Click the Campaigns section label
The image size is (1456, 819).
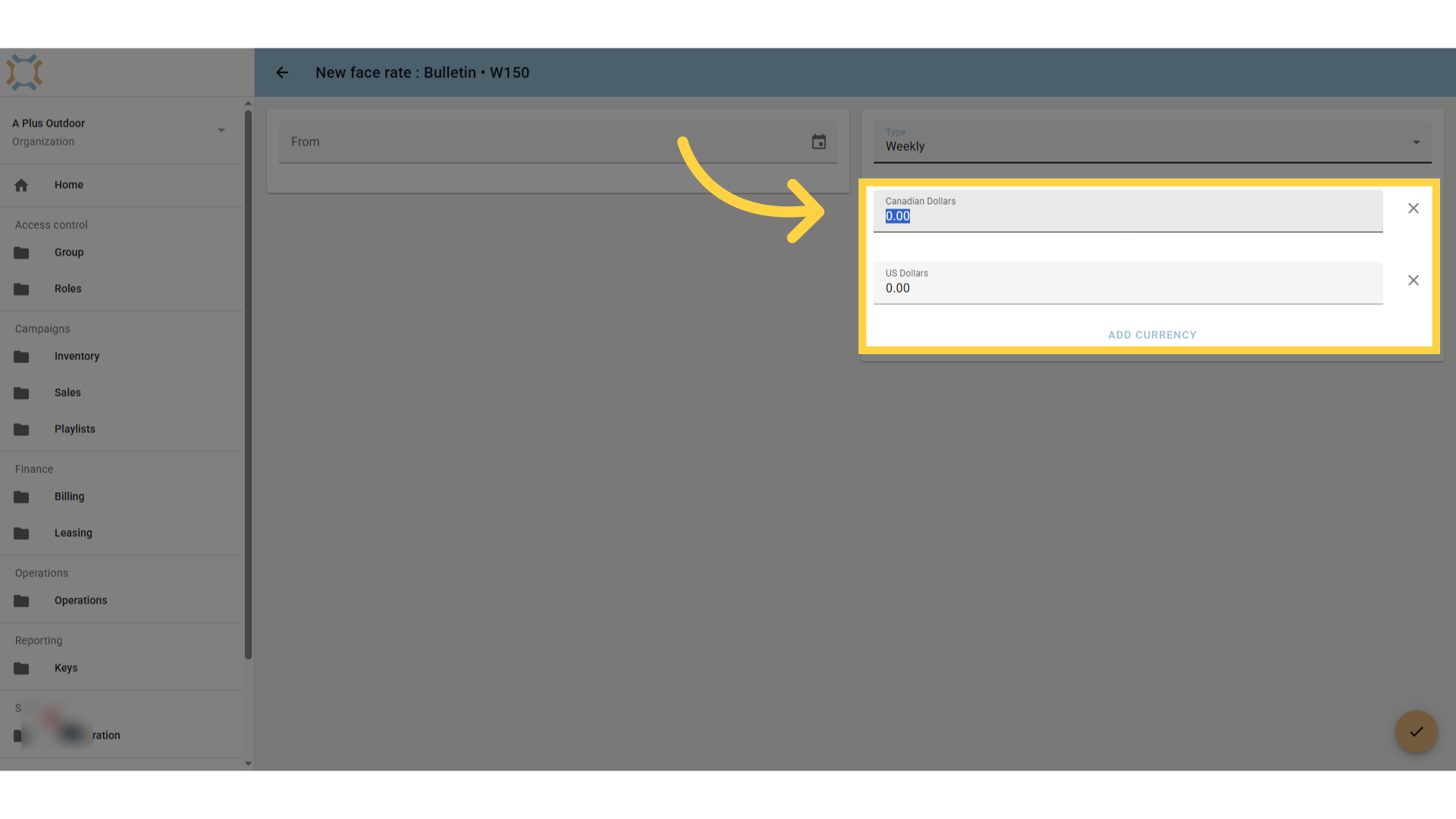click(42, 329)
